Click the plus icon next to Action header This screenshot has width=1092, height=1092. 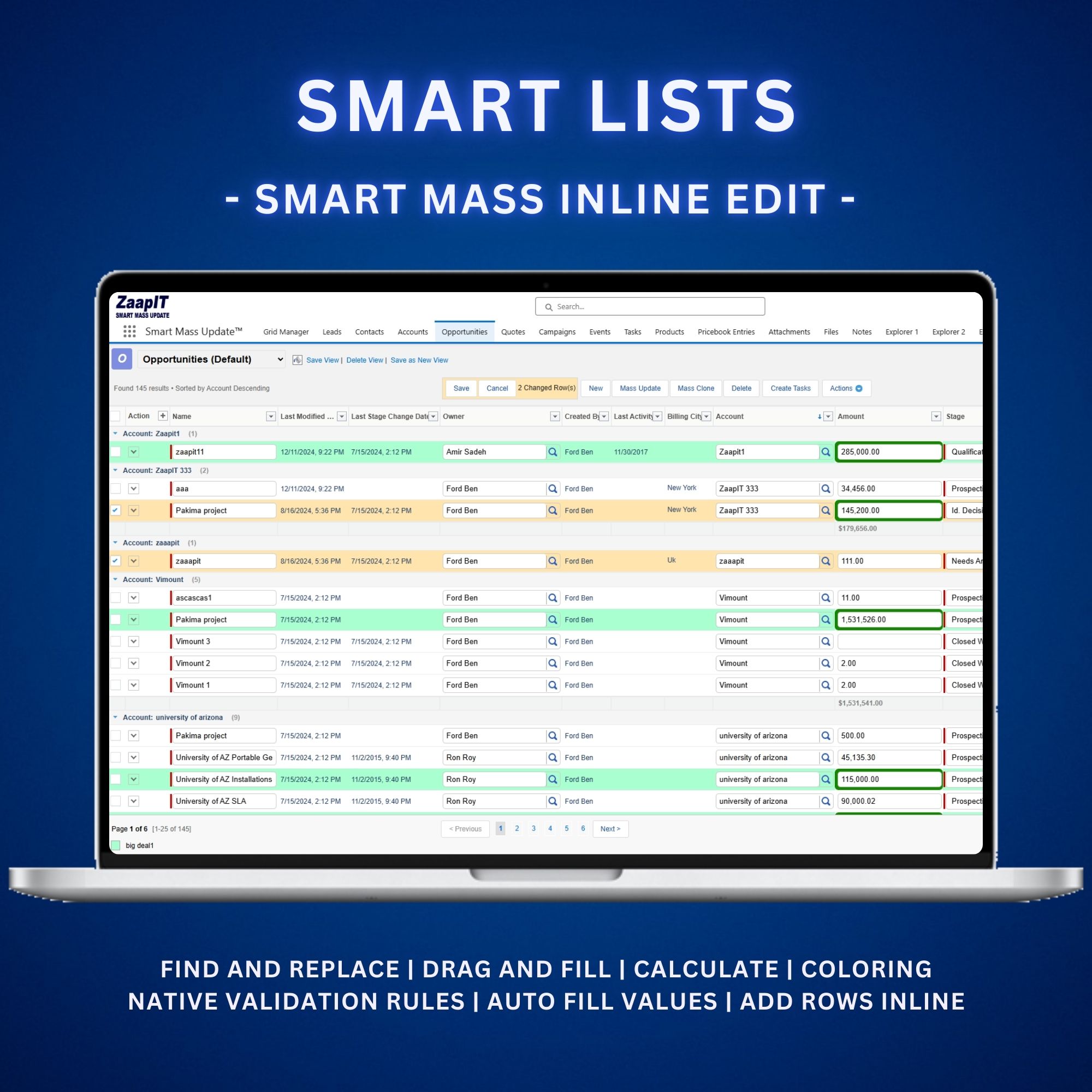click(x=162, y=416)
